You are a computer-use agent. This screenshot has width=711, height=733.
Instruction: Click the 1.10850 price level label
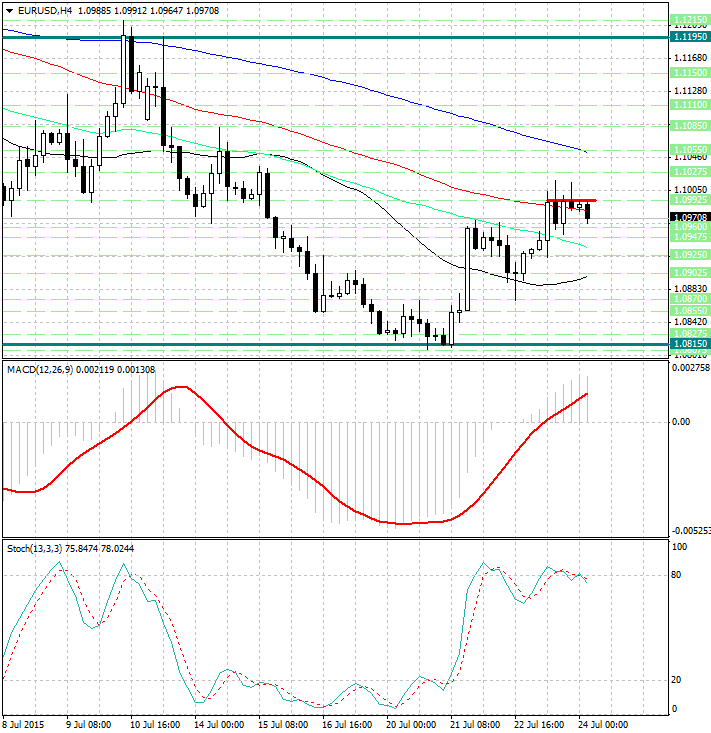690,126
